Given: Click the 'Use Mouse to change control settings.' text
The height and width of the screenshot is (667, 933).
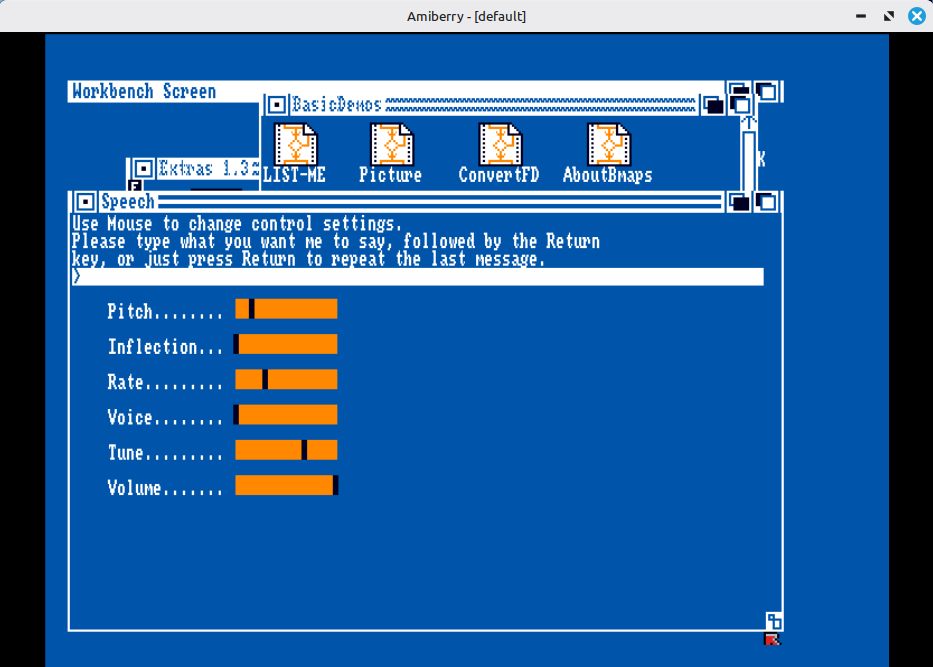Looking at the screenshot, I should (237, 224).
